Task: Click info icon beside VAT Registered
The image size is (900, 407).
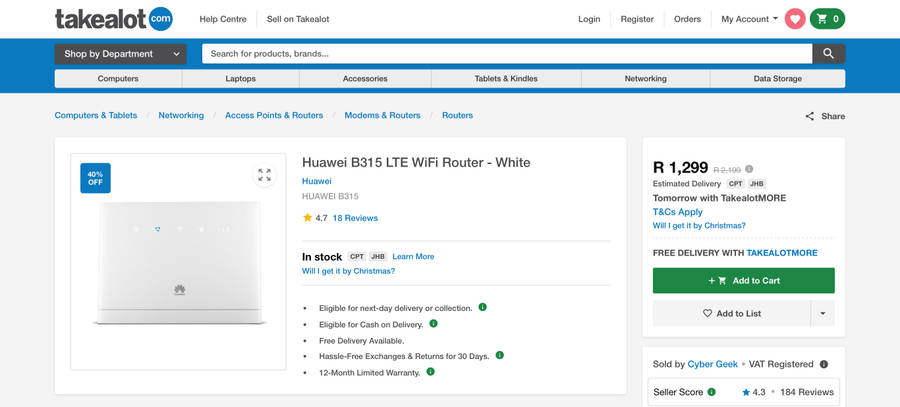Action: coord(824,364)
